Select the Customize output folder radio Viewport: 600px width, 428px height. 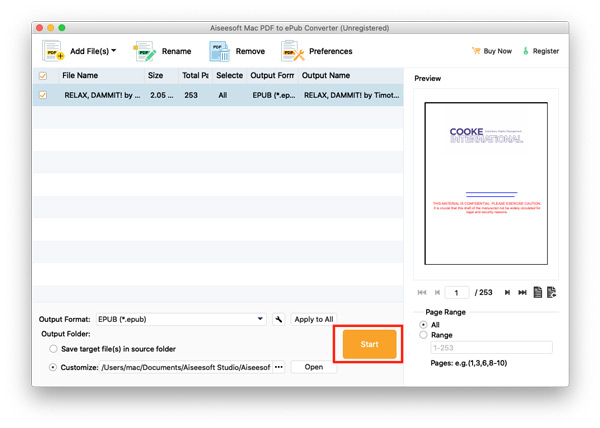click(53, 367)
